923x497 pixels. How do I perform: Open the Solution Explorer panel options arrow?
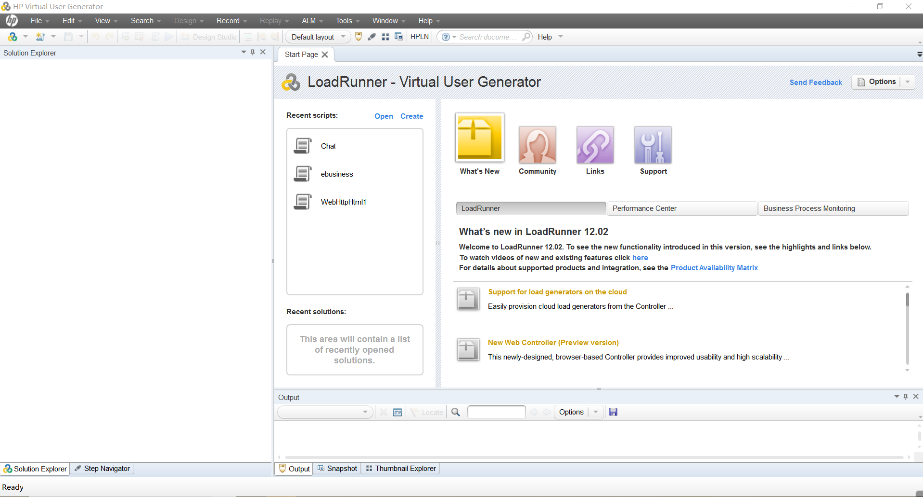coord(244,52)
